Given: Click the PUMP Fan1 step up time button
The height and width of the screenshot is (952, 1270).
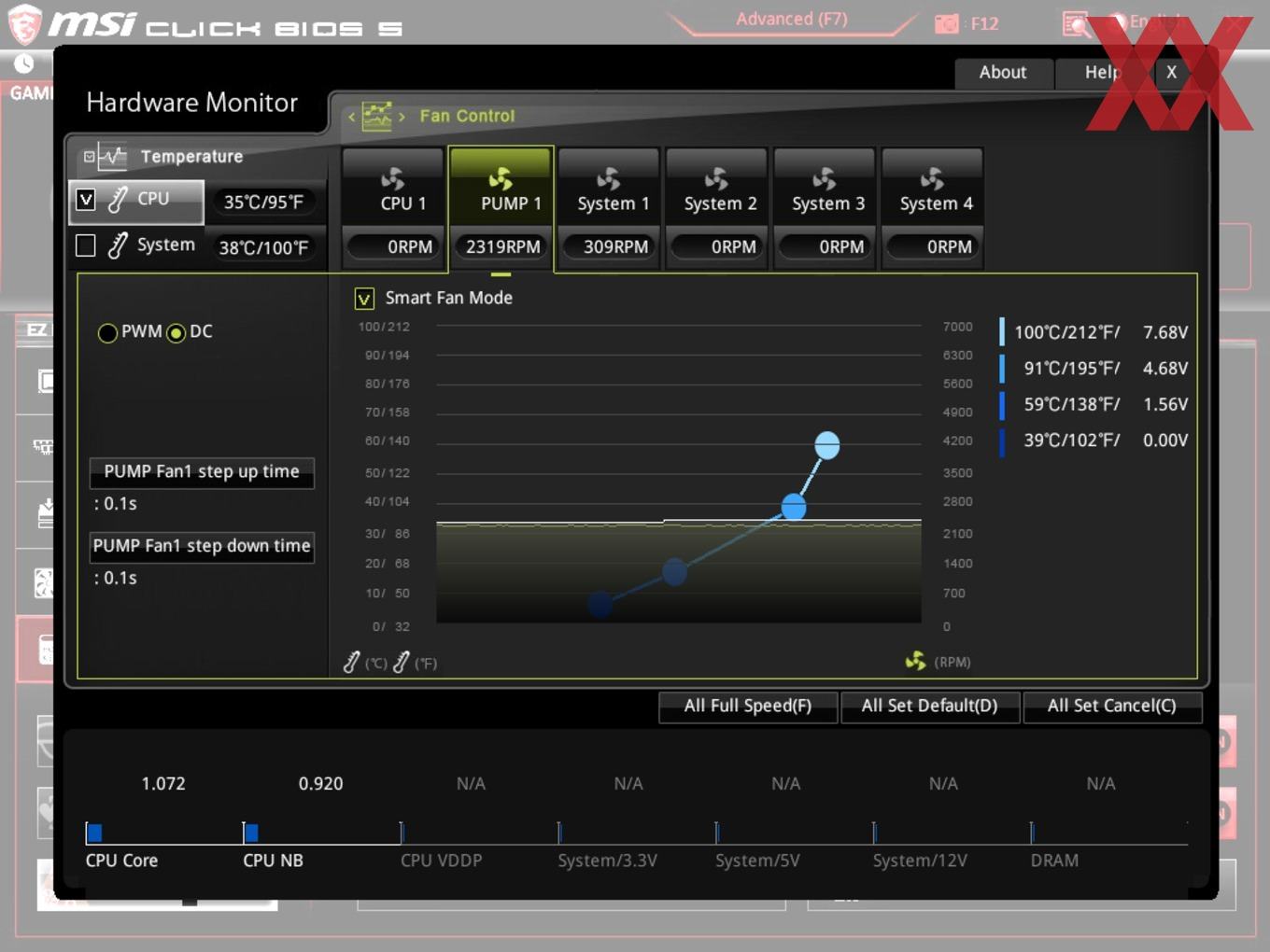Looking at the screenshot, I should (x=202, y=472).
